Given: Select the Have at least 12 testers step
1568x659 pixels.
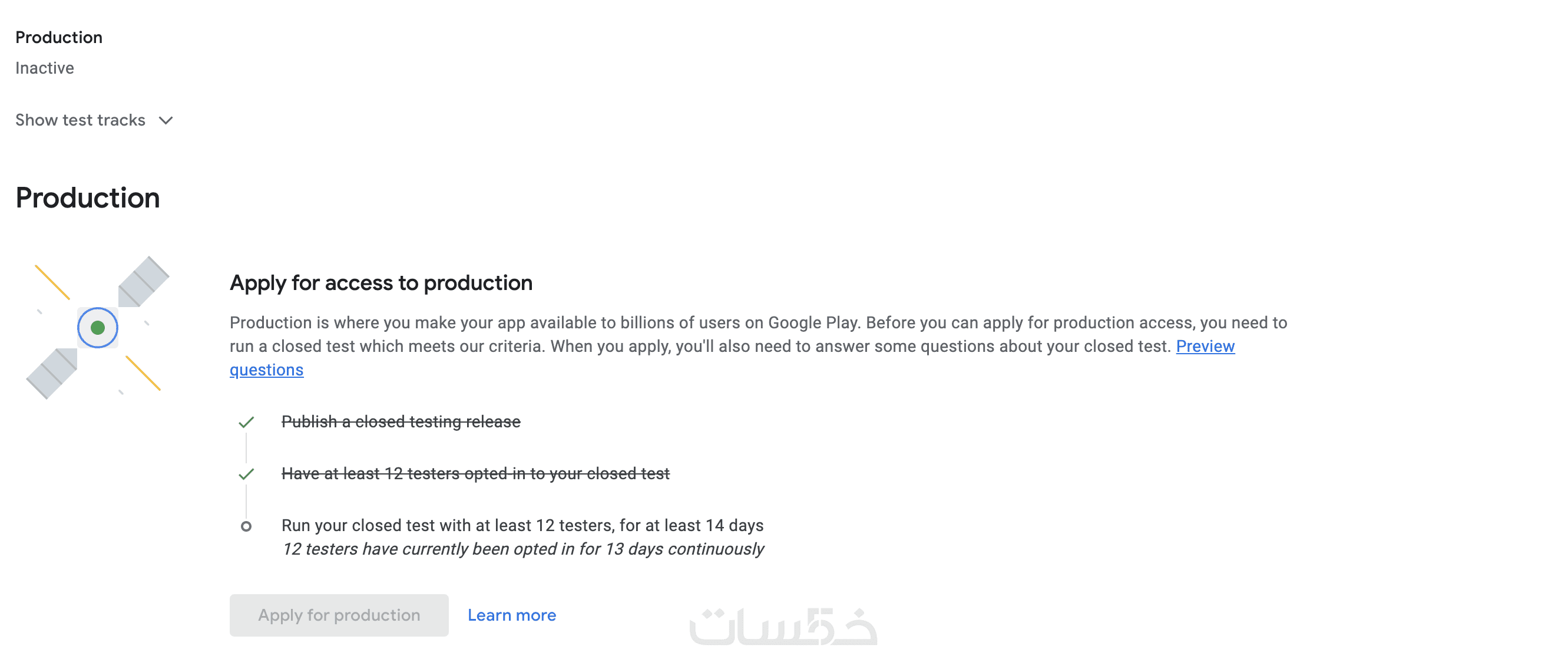Looking at the screenshot, I should pyautogui.click(x=475, y=474).
